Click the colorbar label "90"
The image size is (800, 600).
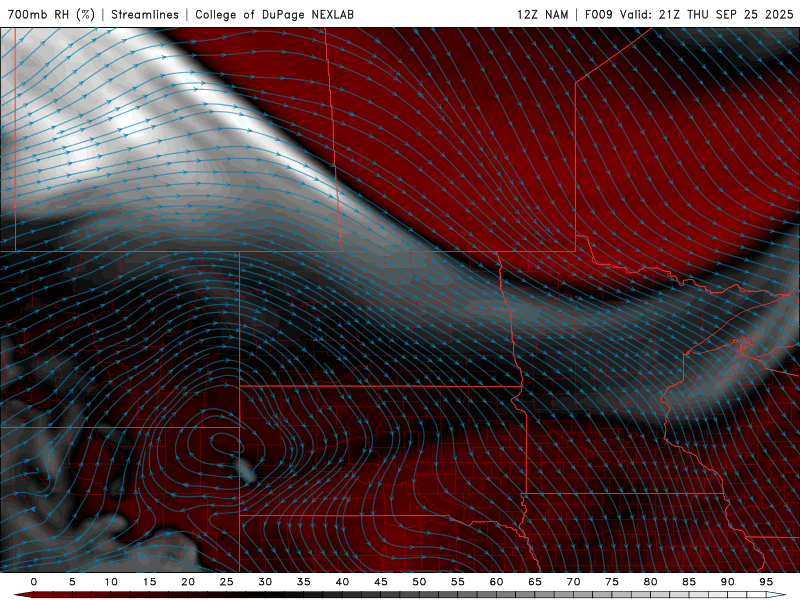click(x=728, y=582)
